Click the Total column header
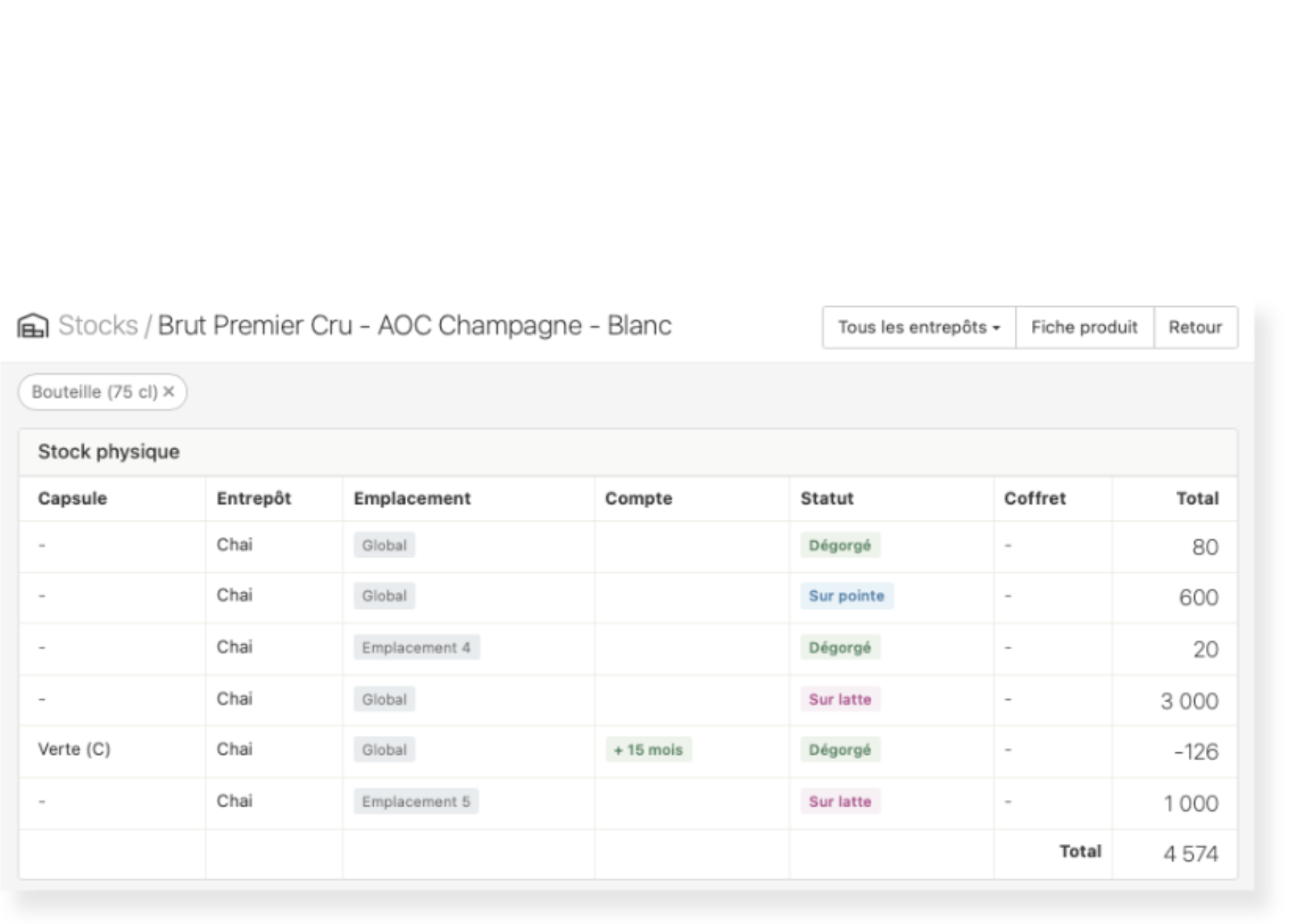The image size is (1289, 924). coord(1197,498)
